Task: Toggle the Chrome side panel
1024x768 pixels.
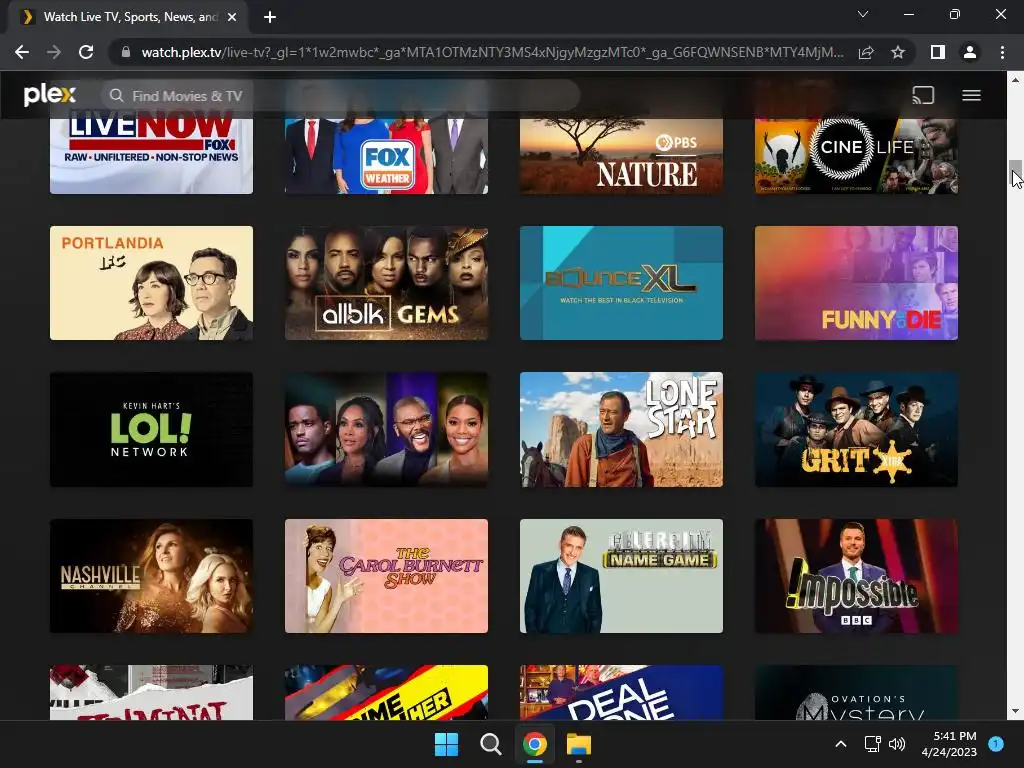Action: click(x=938, y=52)
